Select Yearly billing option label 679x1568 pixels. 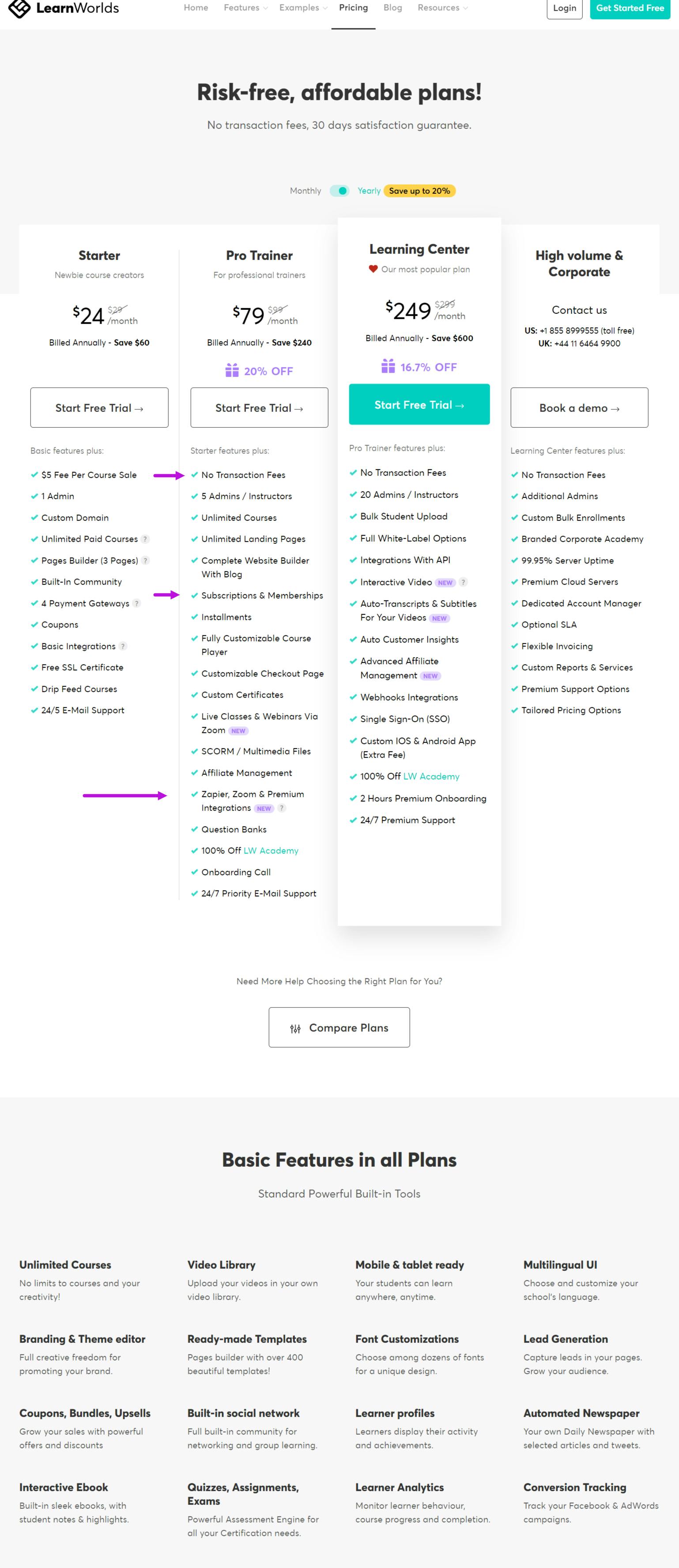click(x=369, y=191)
